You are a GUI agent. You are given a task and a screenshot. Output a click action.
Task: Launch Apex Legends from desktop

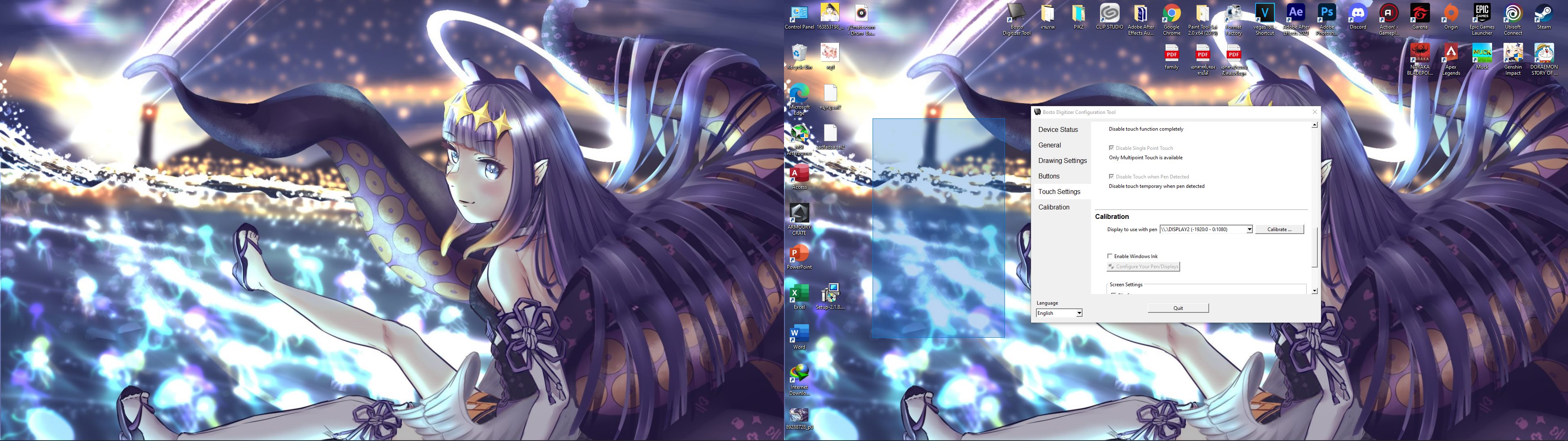(x=1451, y=59)
